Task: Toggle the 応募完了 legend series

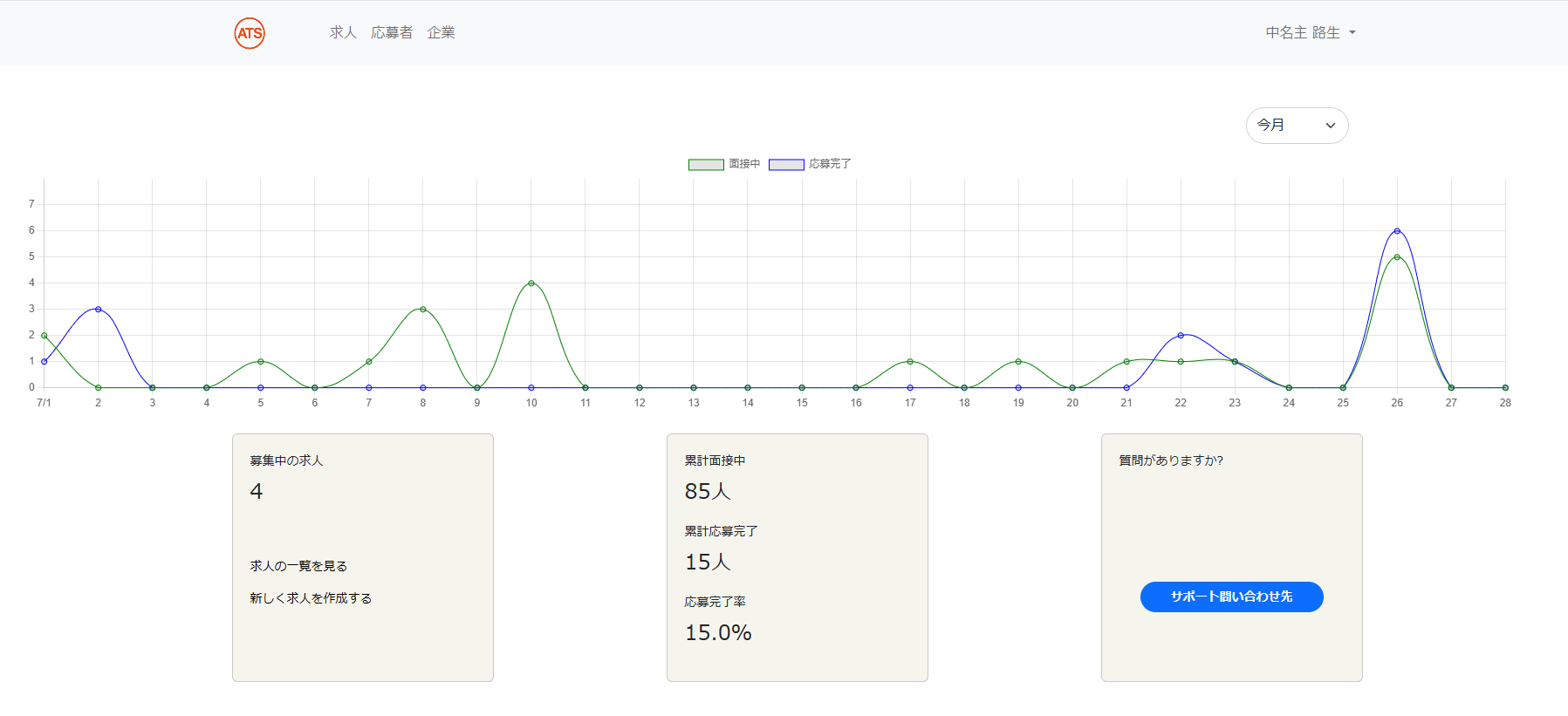Action: [x=829, y=164]
